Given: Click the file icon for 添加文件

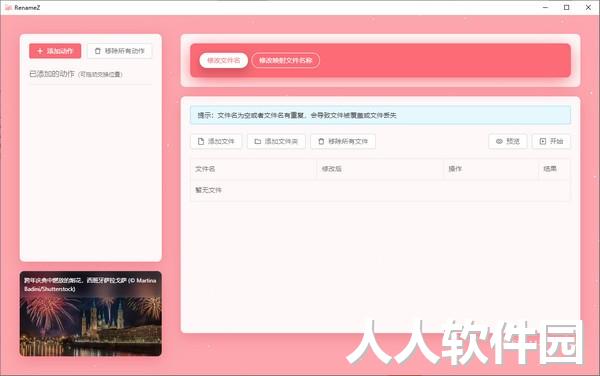Looking at the screenshot, I should click(201, 141).
